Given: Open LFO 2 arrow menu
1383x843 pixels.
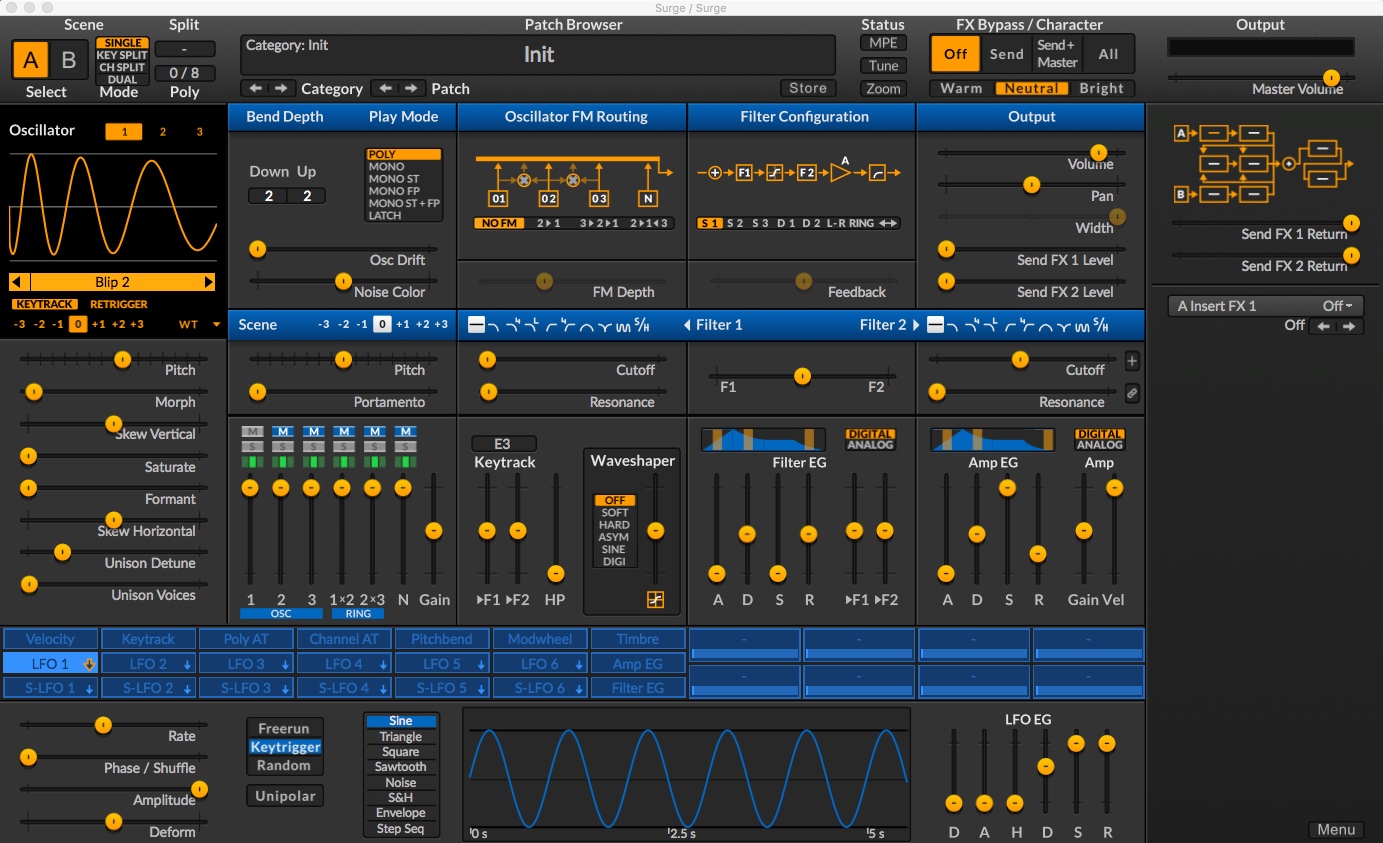Looking at the screenshot, I should [x=189, y=664].
